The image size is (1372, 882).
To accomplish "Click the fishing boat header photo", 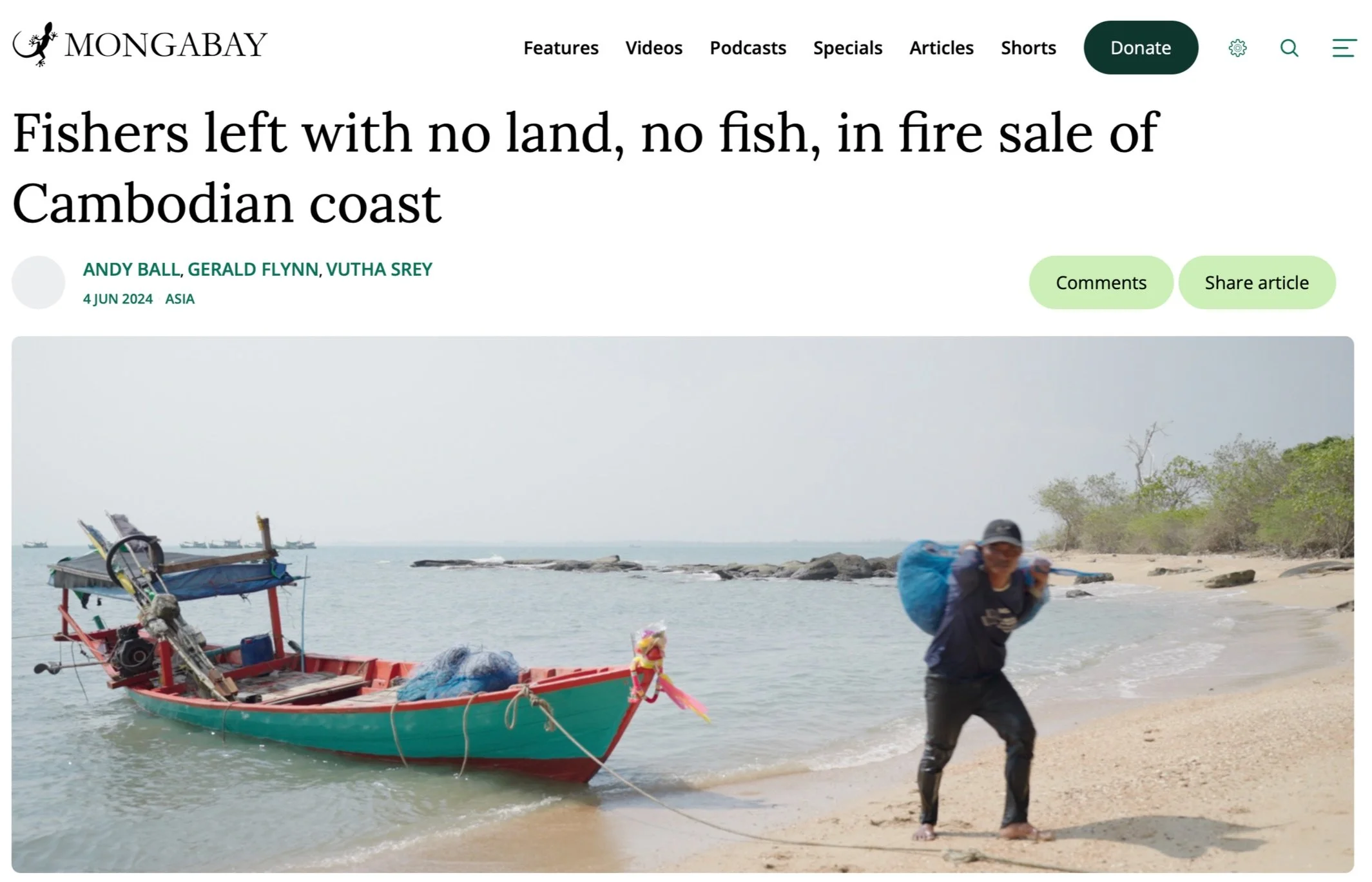I will coord(682,604).
